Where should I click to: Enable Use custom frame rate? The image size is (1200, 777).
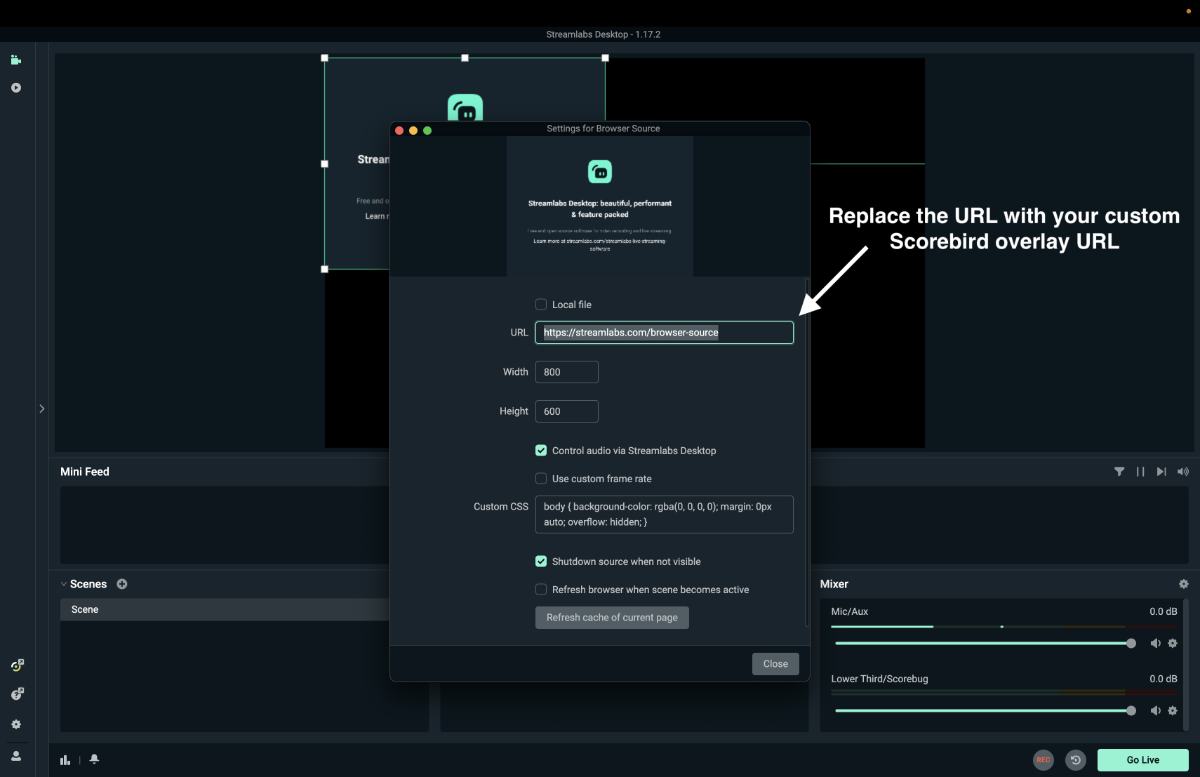click(541, 478)
